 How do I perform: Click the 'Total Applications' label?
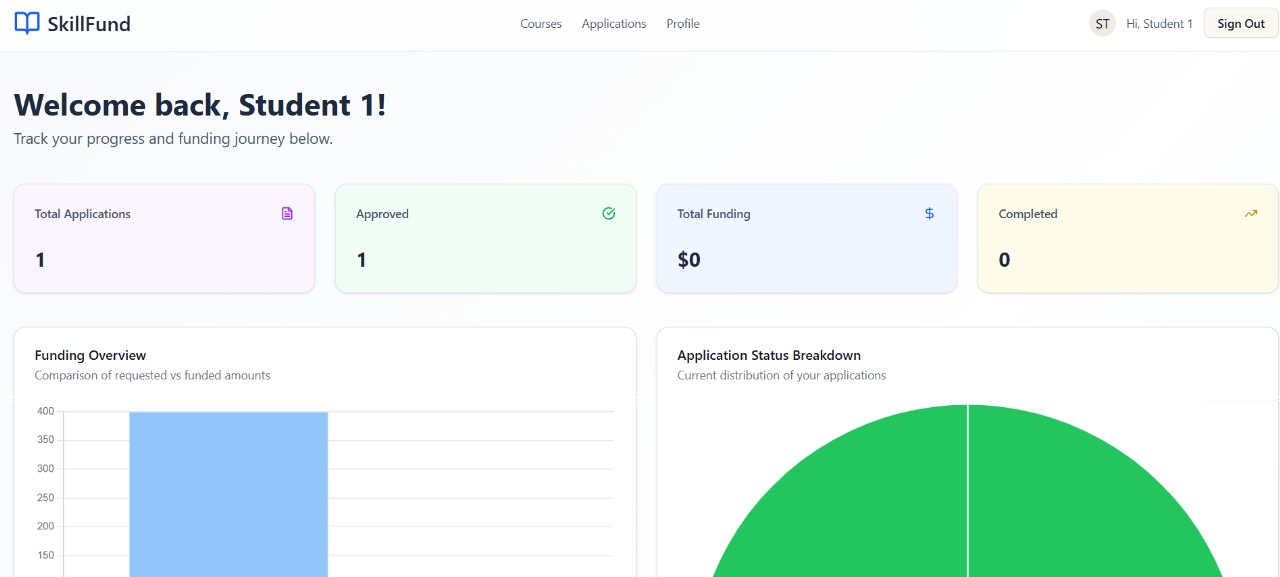(83, 214)
